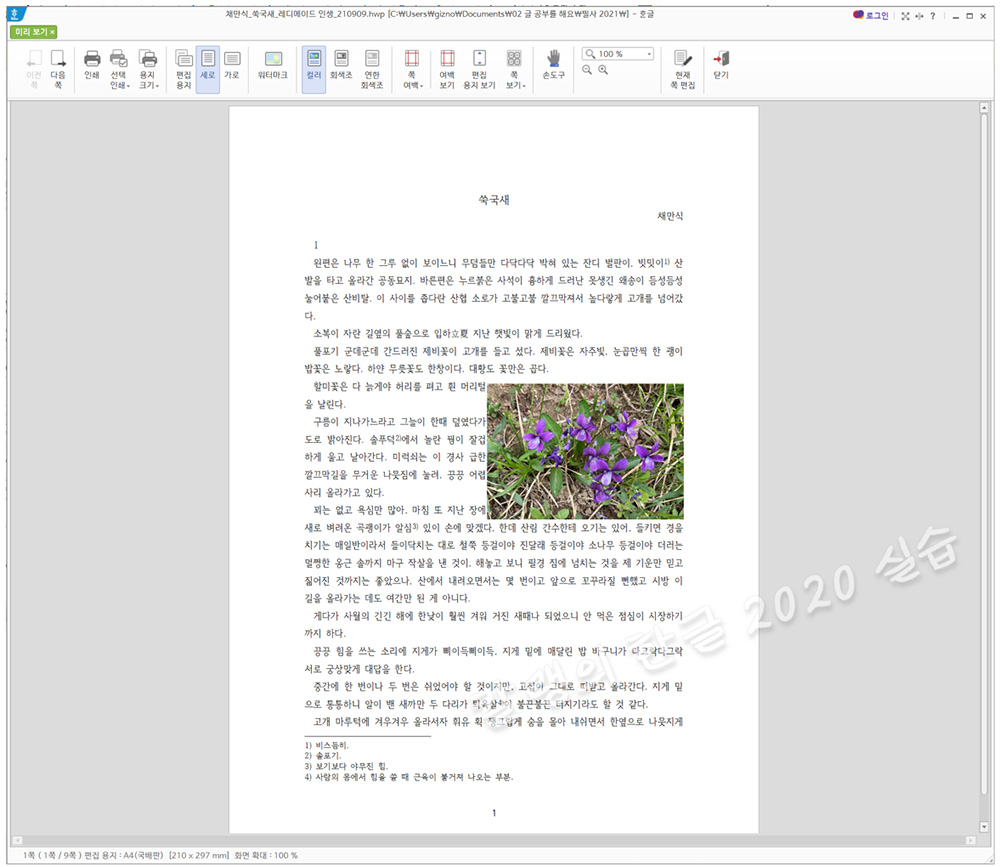Toggle 편집 용지 보기 paper view
Viewport: 1000px width, 867px height.
pyautogui.click(x=479, y=69)
